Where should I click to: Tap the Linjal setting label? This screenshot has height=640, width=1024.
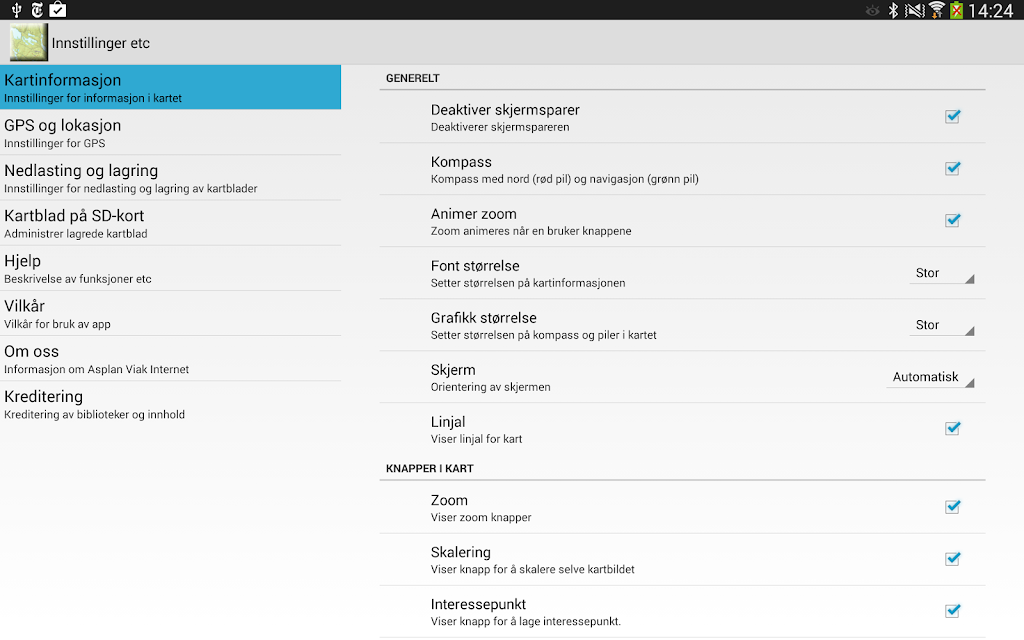pyautogui.click(x=448, y=422)
